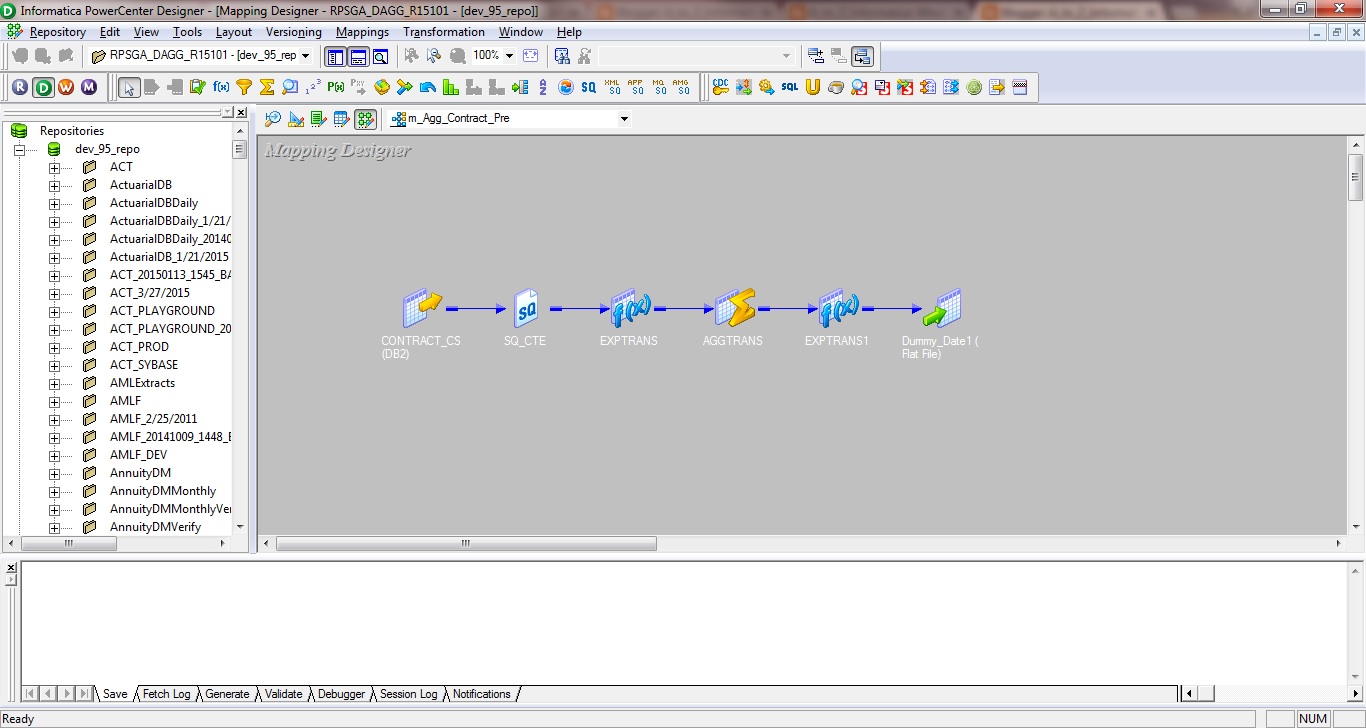Create a Union transformation with the U icon
This screenshot has height=728, width=1366.
click(x=812, y=87)
